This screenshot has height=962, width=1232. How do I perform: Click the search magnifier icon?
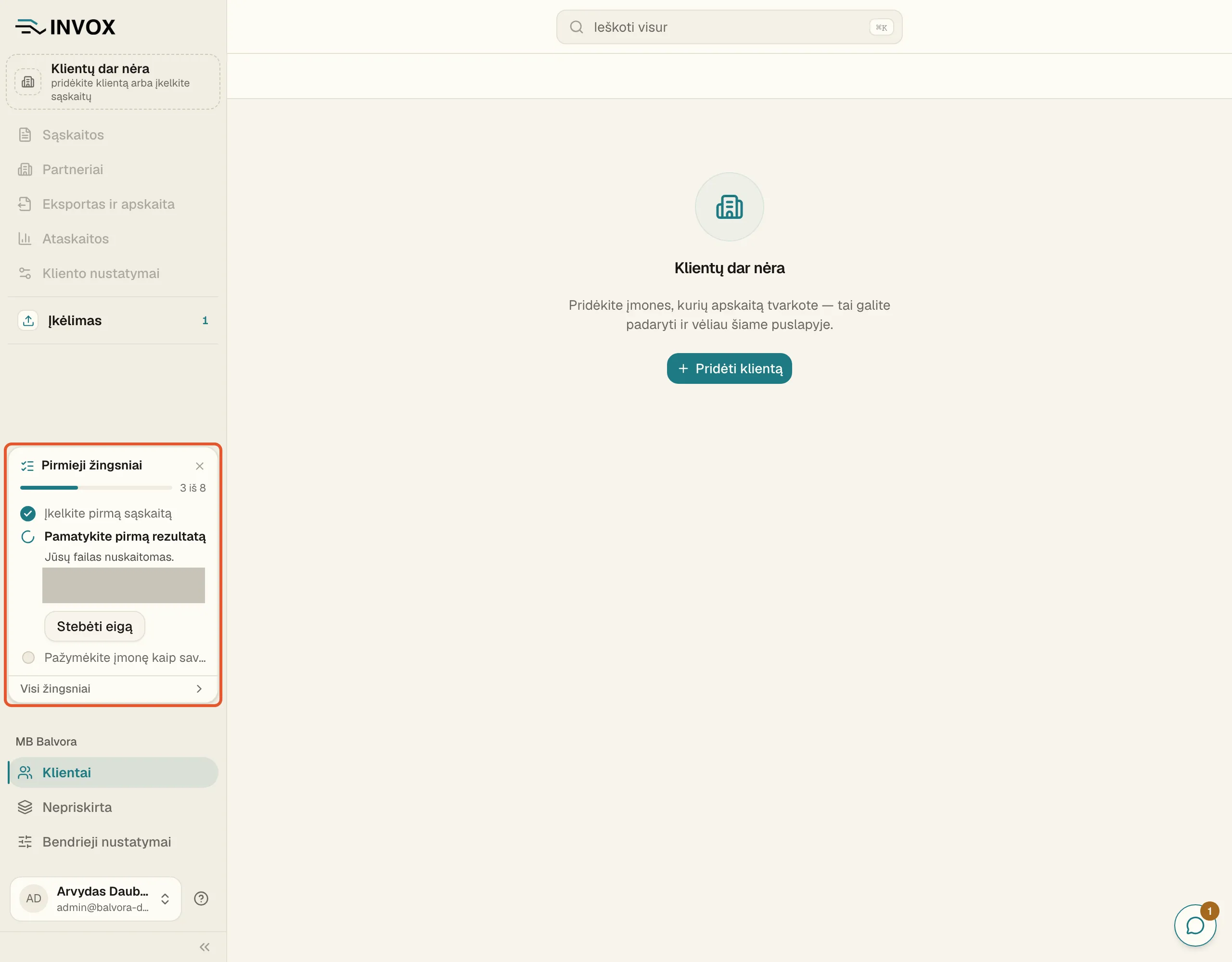click(x=576, y=27)
